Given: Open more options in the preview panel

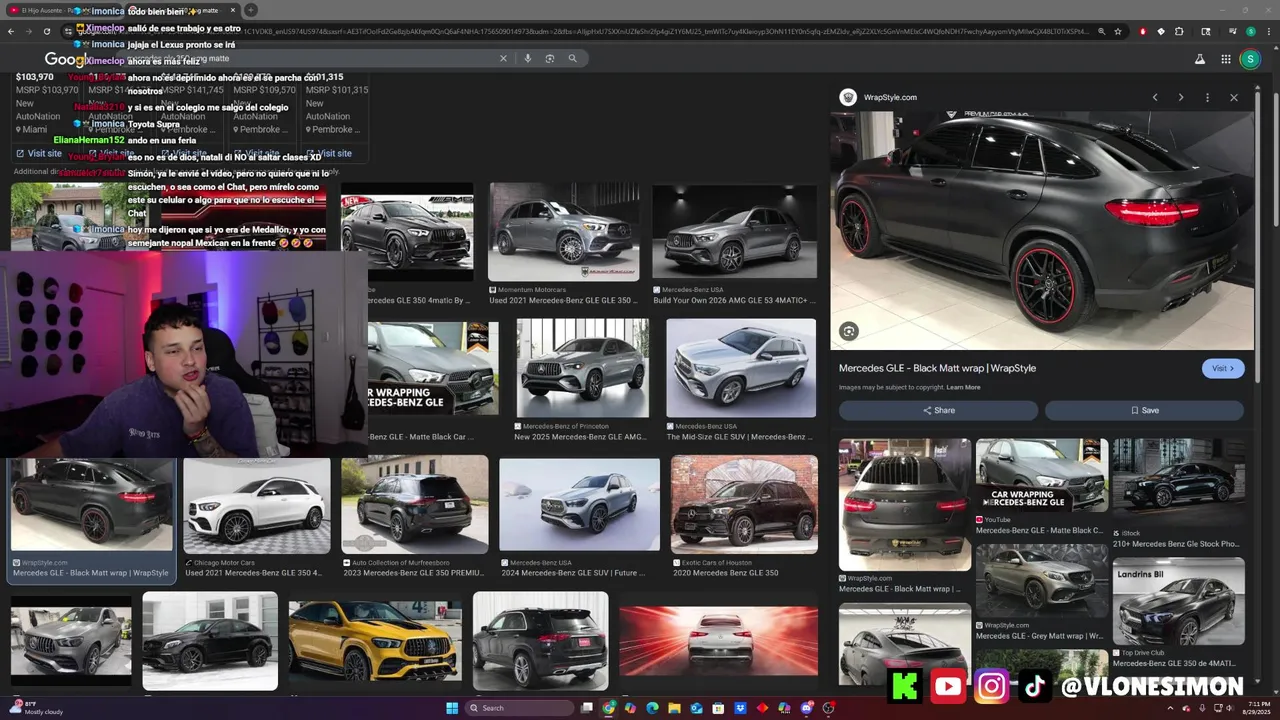Looking at the screenshot, I should tap(1207, 97).
